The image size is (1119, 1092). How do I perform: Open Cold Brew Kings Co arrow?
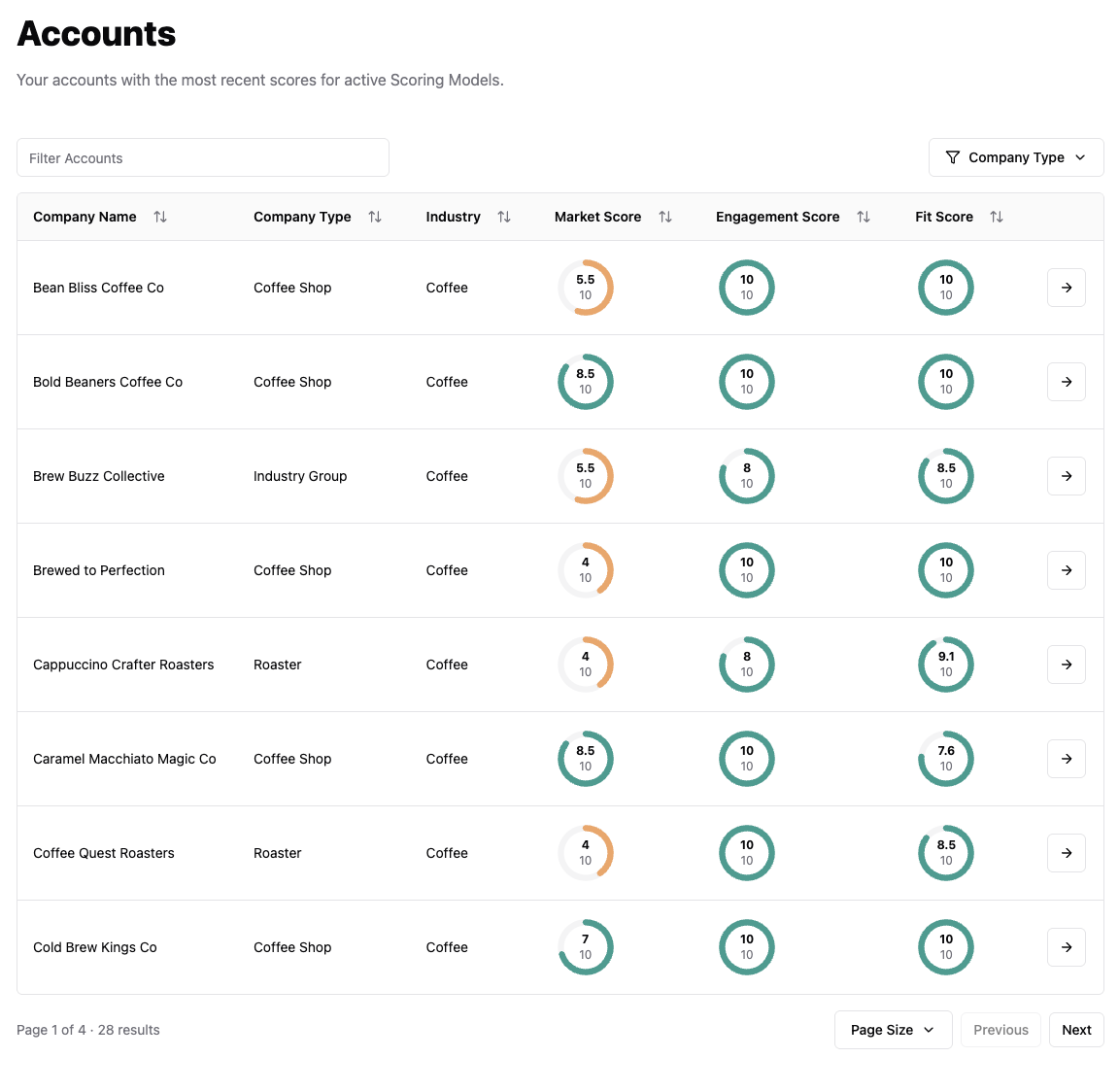pos(1066,947)
